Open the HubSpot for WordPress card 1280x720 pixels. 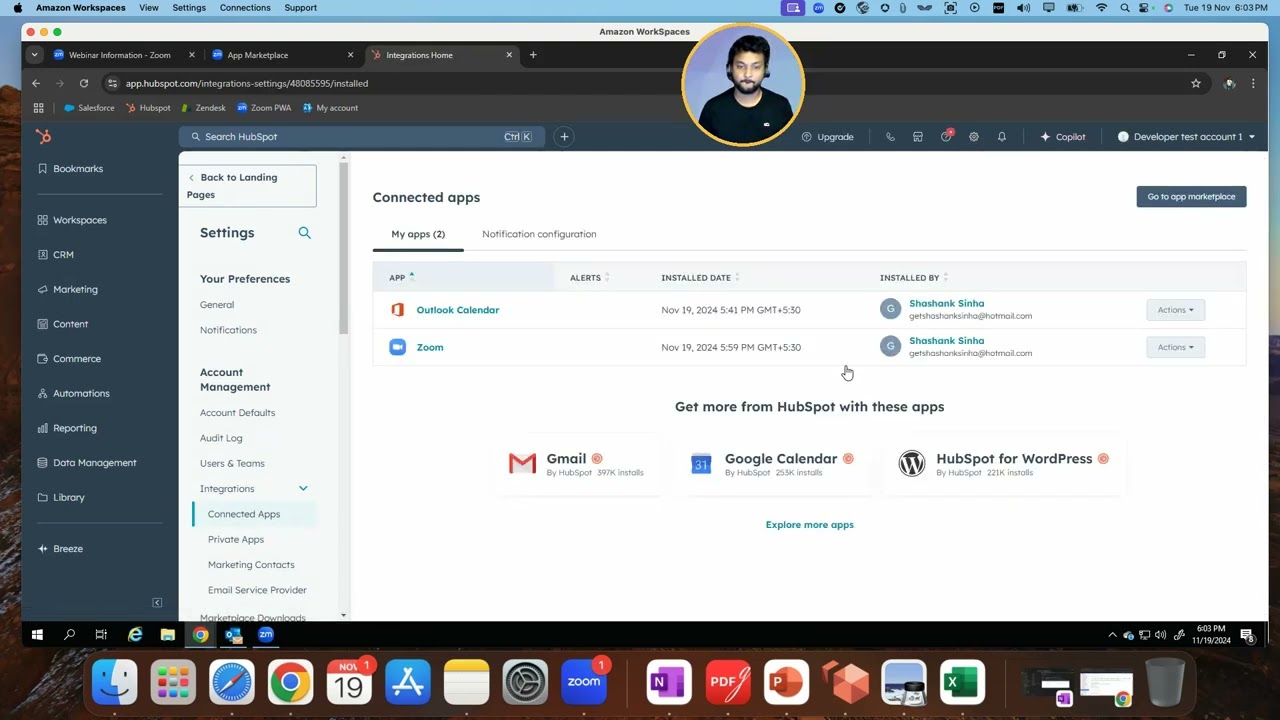point(1004,464)
